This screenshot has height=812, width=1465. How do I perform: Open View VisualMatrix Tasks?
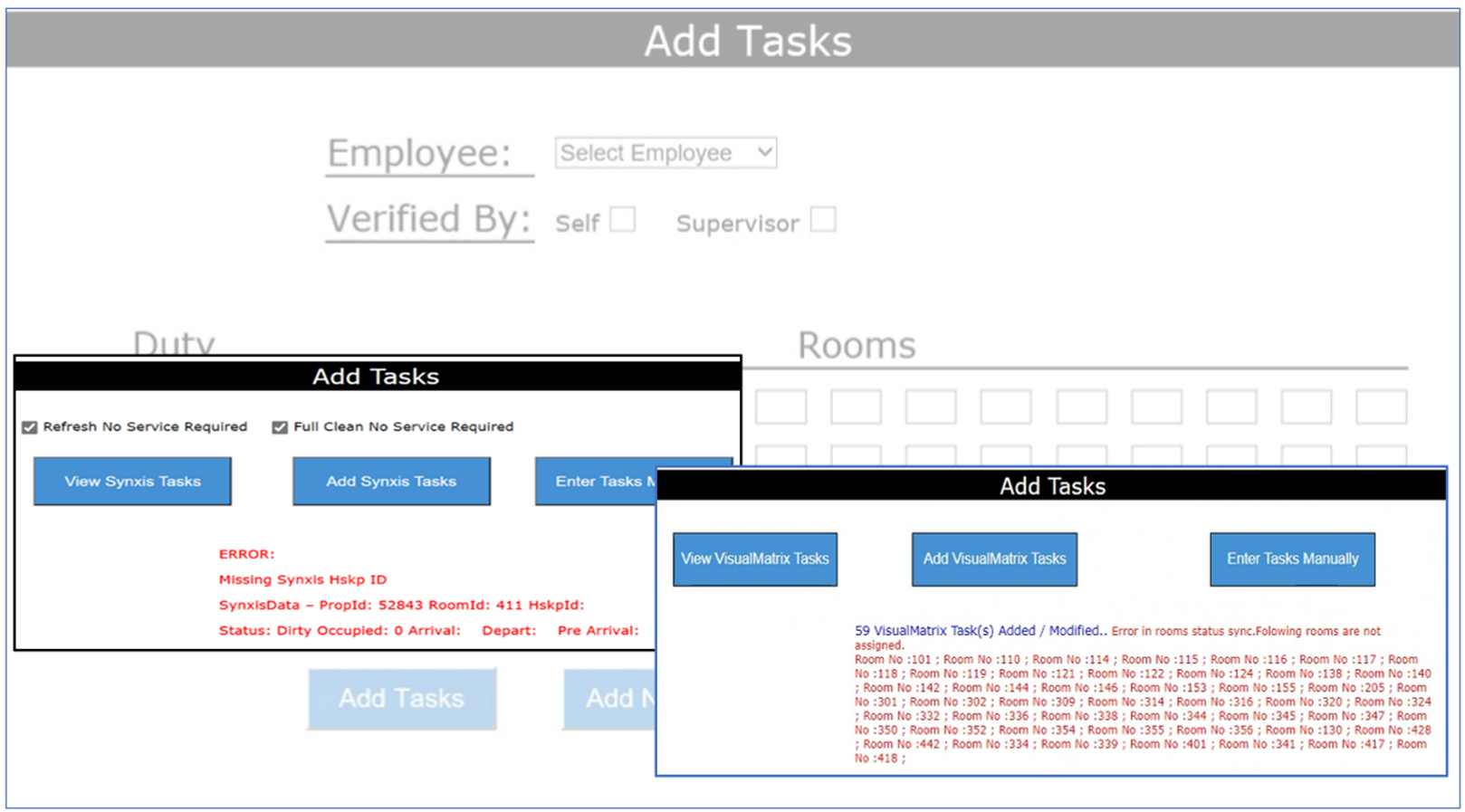754,559
